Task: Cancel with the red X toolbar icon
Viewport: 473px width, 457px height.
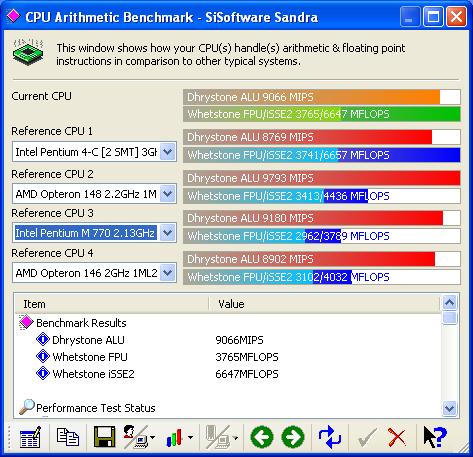Action: coord(397,437)
